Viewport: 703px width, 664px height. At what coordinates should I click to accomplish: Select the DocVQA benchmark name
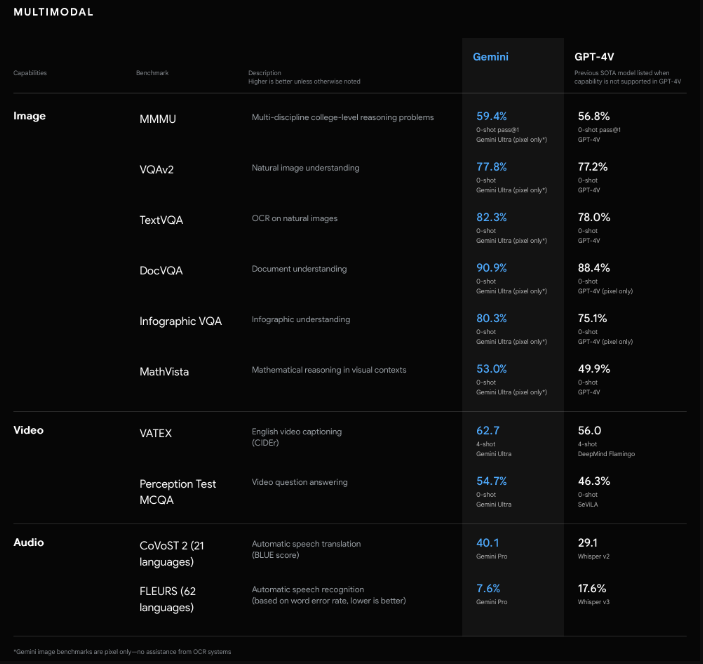pos(161,271)
